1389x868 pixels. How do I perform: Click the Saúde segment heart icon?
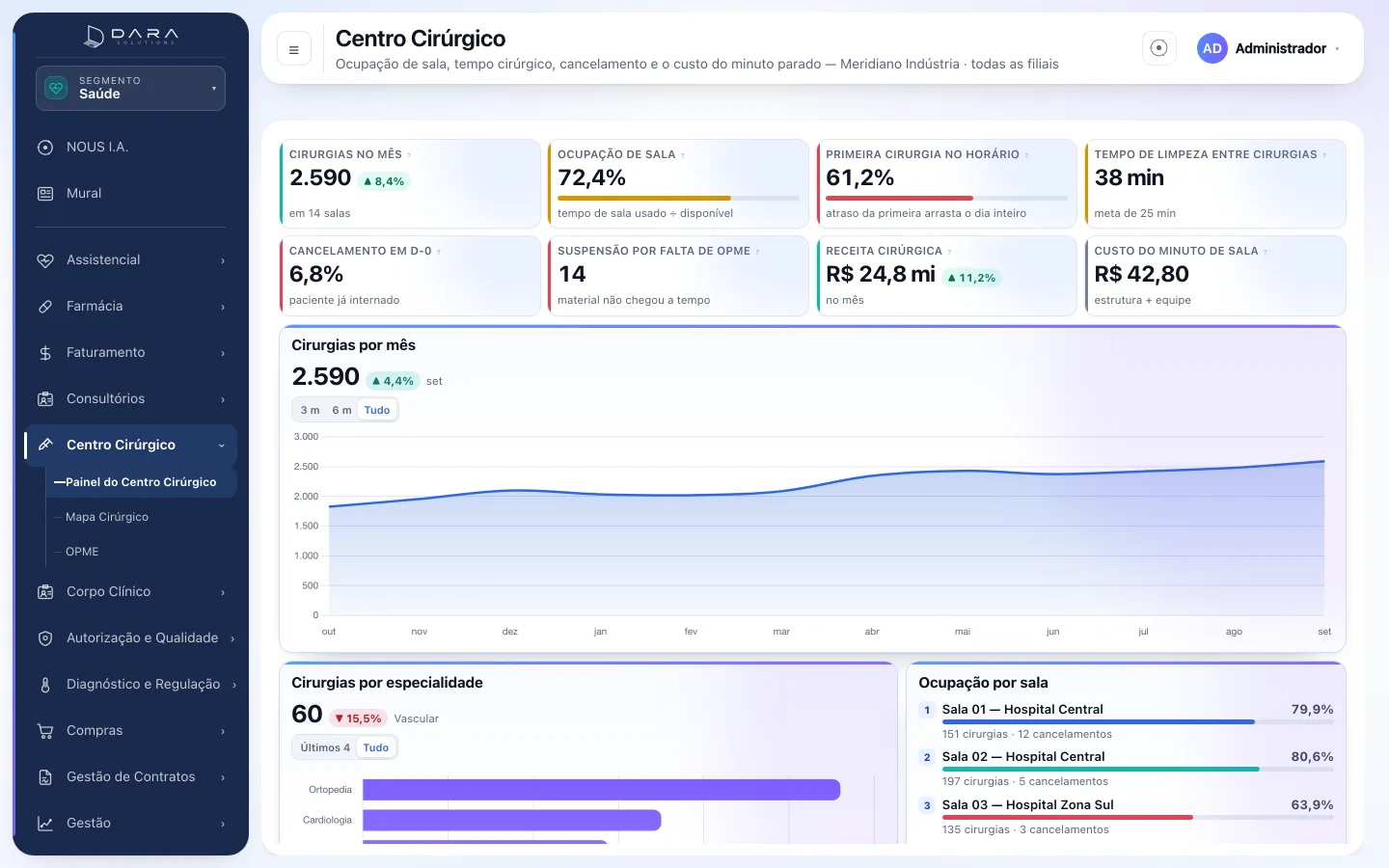pos(57,88)
